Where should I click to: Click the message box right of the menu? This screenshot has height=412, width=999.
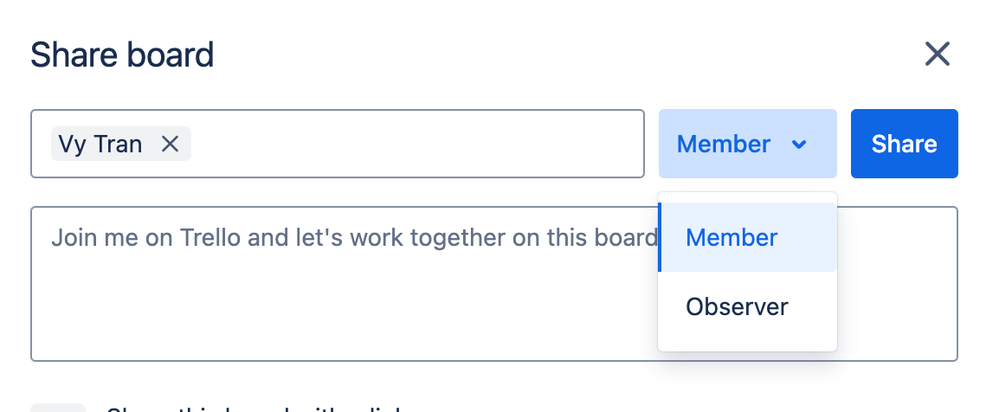click(897, 284)
